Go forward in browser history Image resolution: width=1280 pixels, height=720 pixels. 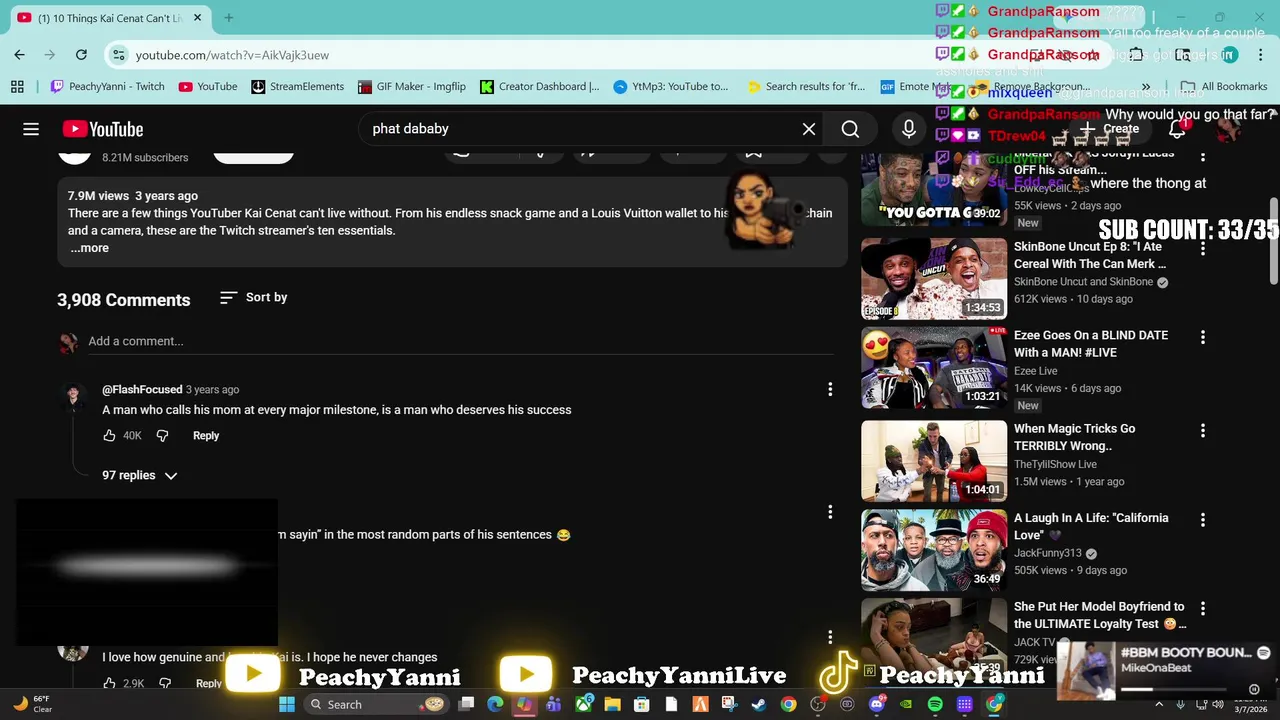pos(50,55)
